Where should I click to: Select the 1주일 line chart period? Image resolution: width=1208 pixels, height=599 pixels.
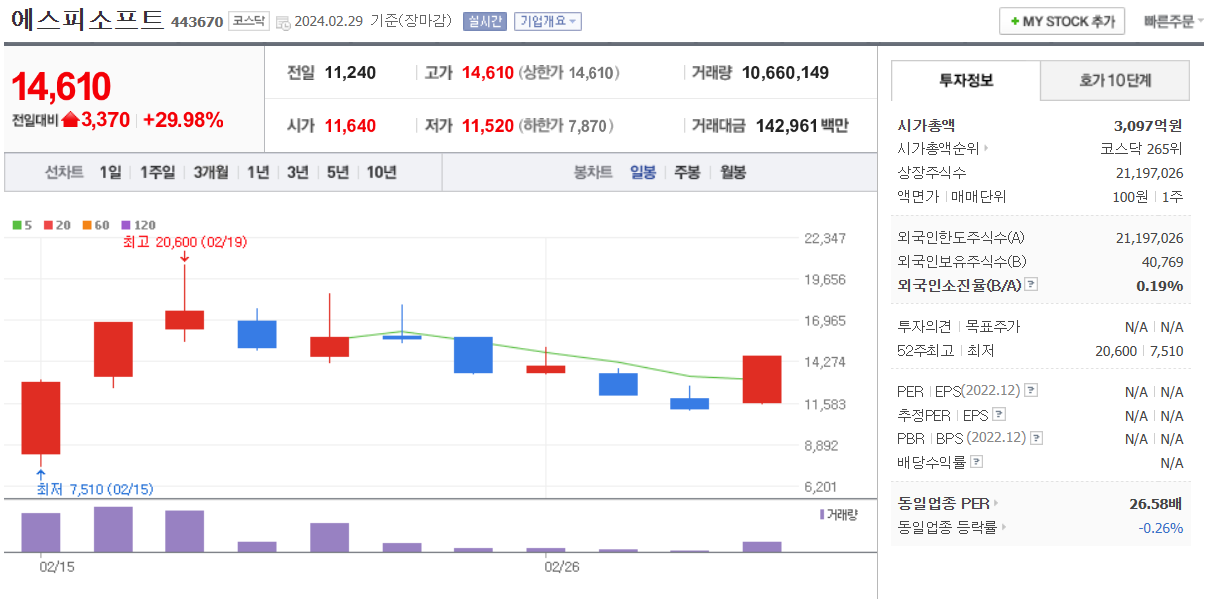(x=157, y=172)
